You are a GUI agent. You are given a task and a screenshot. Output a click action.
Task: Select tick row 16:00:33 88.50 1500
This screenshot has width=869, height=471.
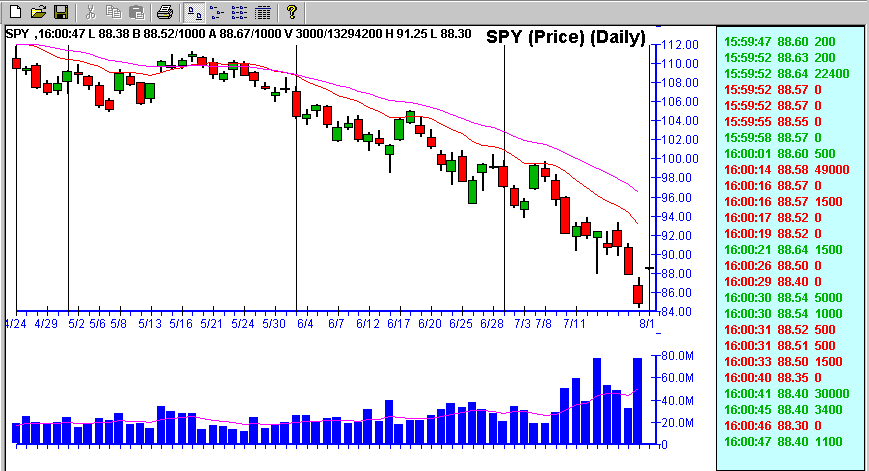[783, 362]
